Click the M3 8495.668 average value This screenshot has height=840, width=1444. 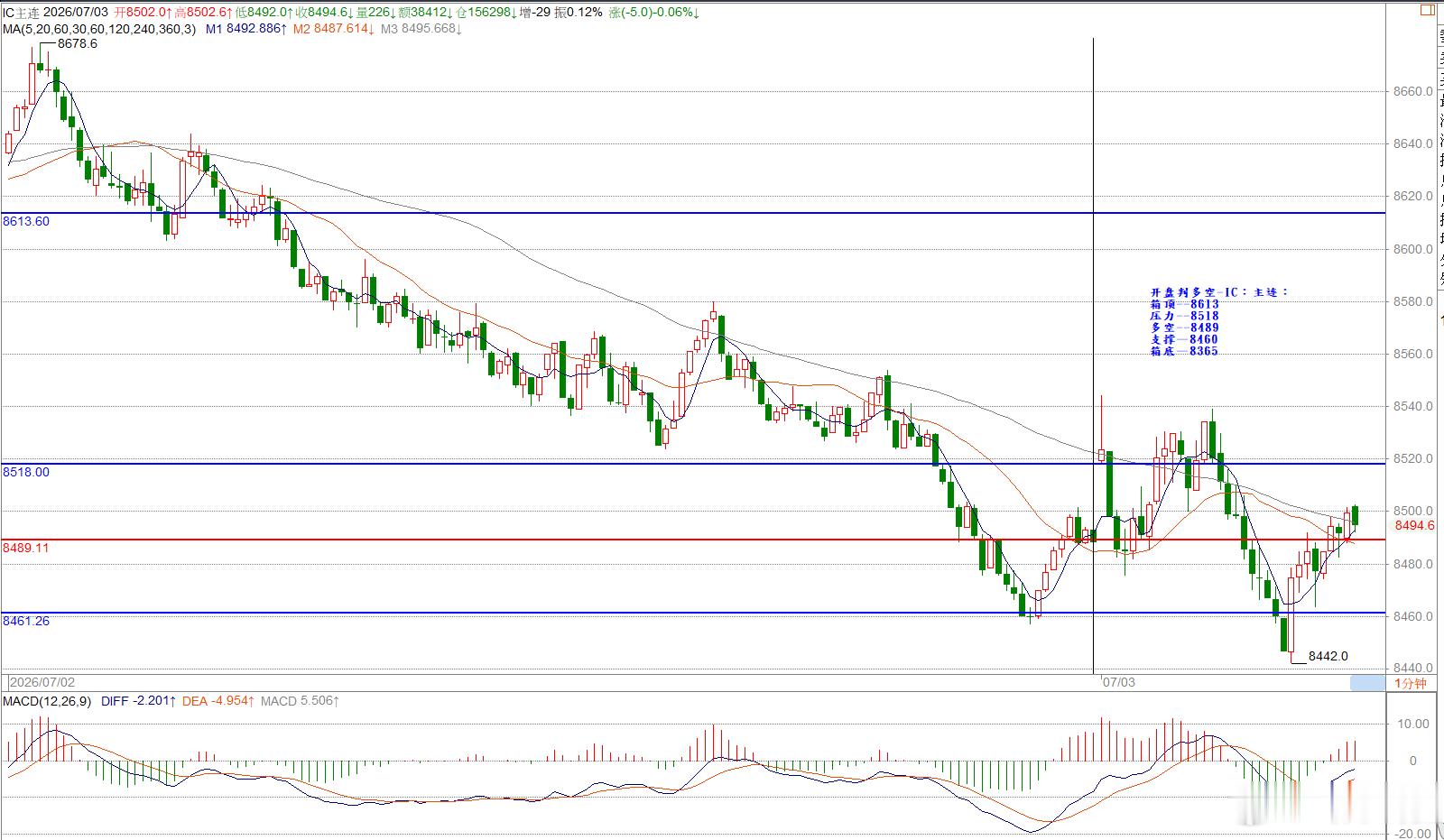pos(421,29)
